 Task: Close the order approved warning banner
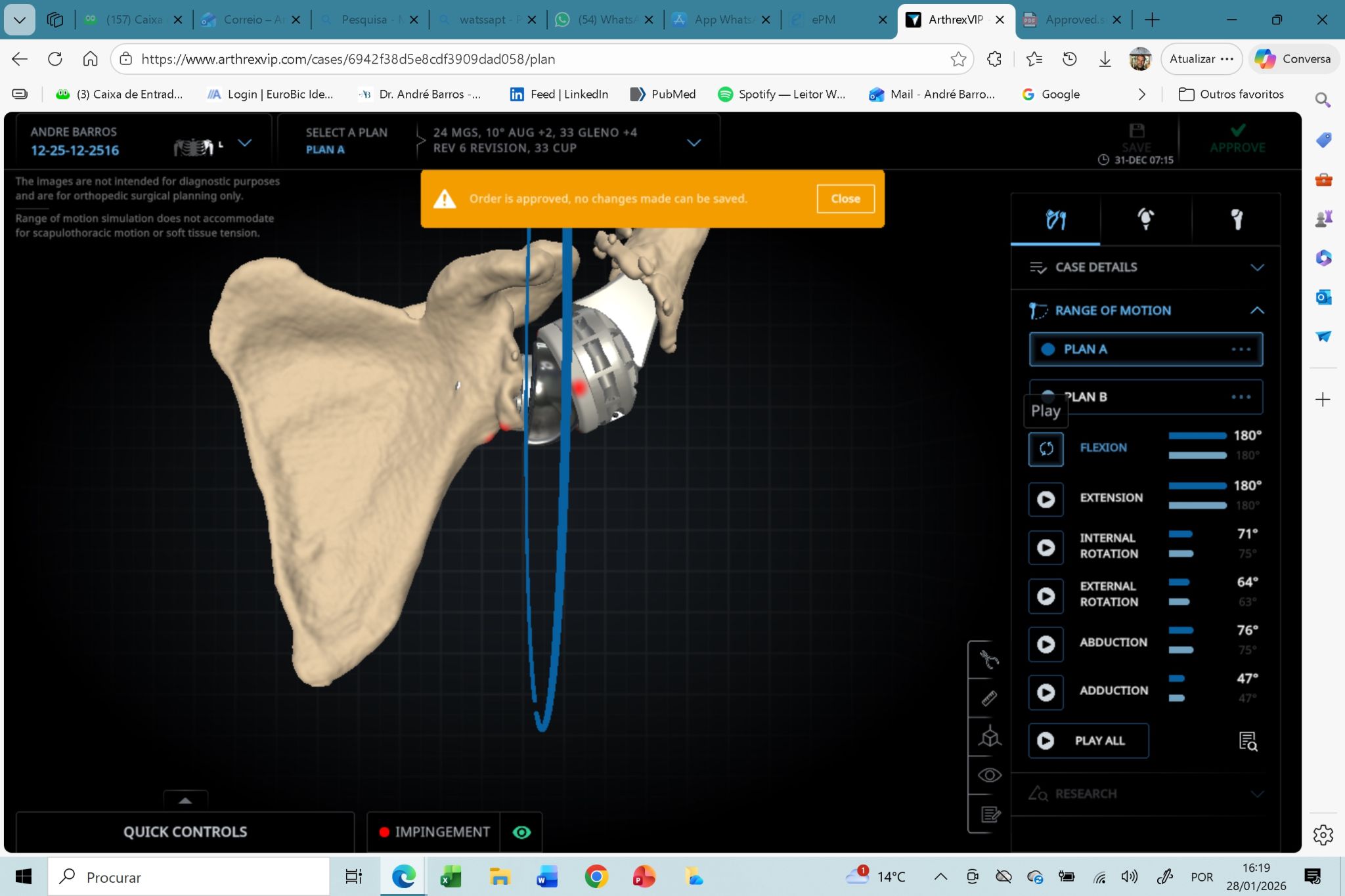(x=845, y=199)
